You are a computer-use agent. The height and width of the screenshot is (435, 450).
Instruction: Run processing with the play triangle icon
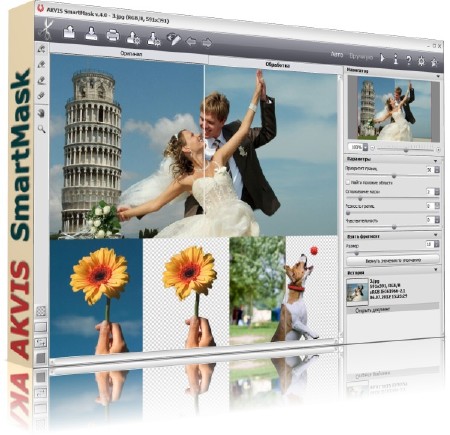click(382, 58)
